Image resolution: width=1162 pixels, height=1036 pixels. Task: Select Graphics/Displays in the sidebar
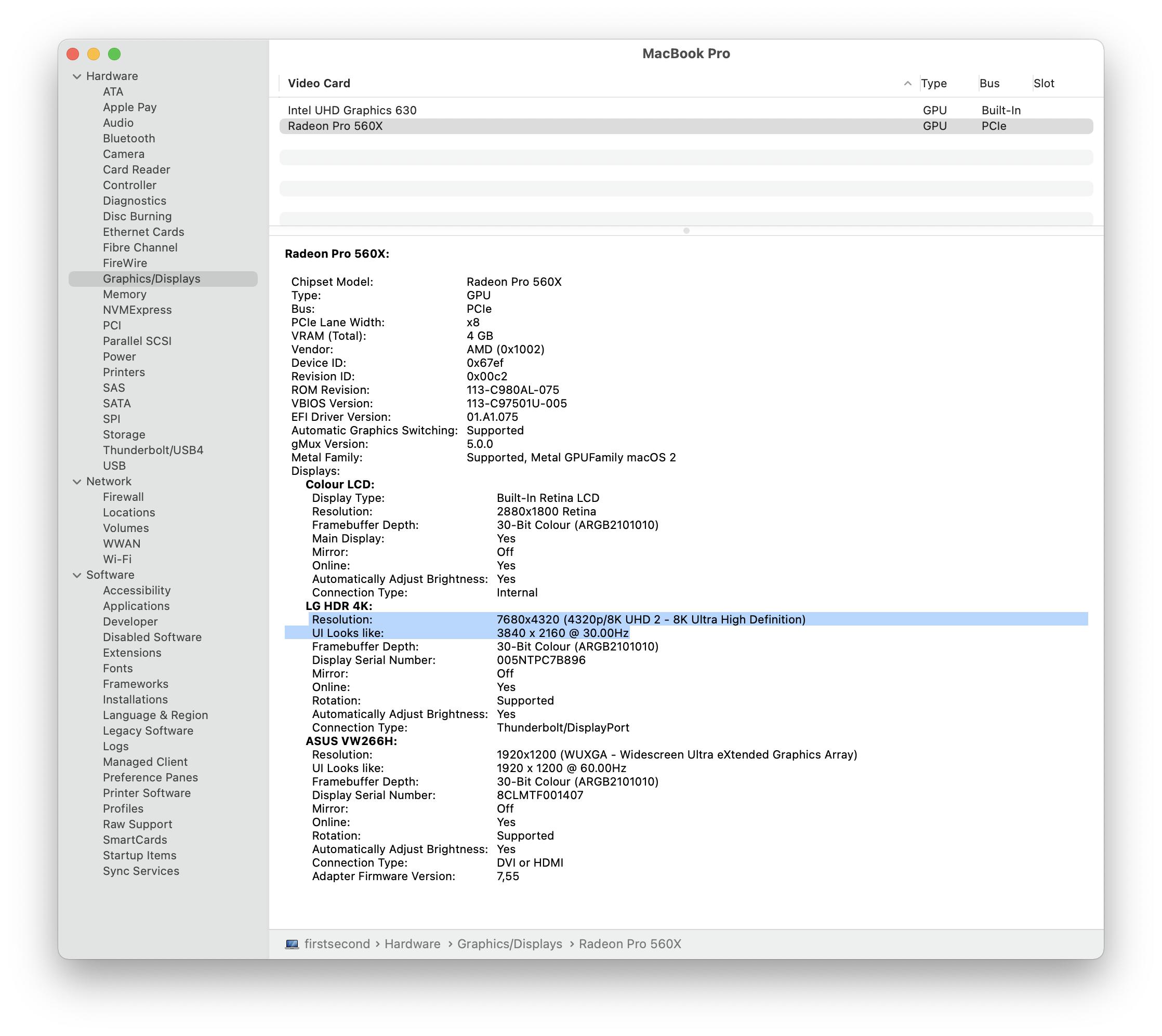pos(163,279)
